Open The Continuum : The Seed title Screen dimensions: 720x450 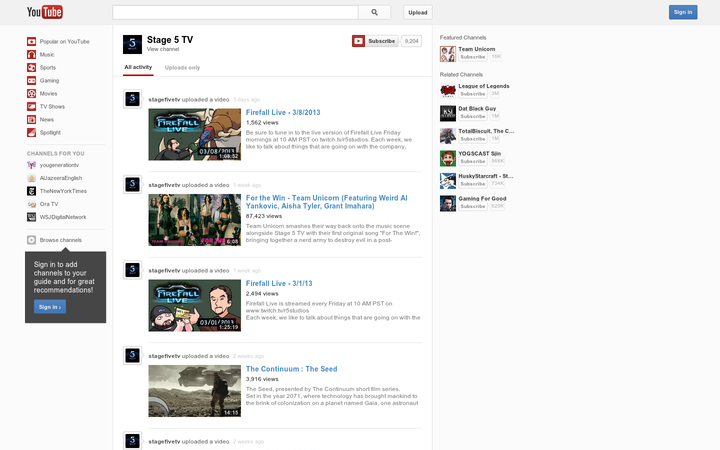[291, 369]
